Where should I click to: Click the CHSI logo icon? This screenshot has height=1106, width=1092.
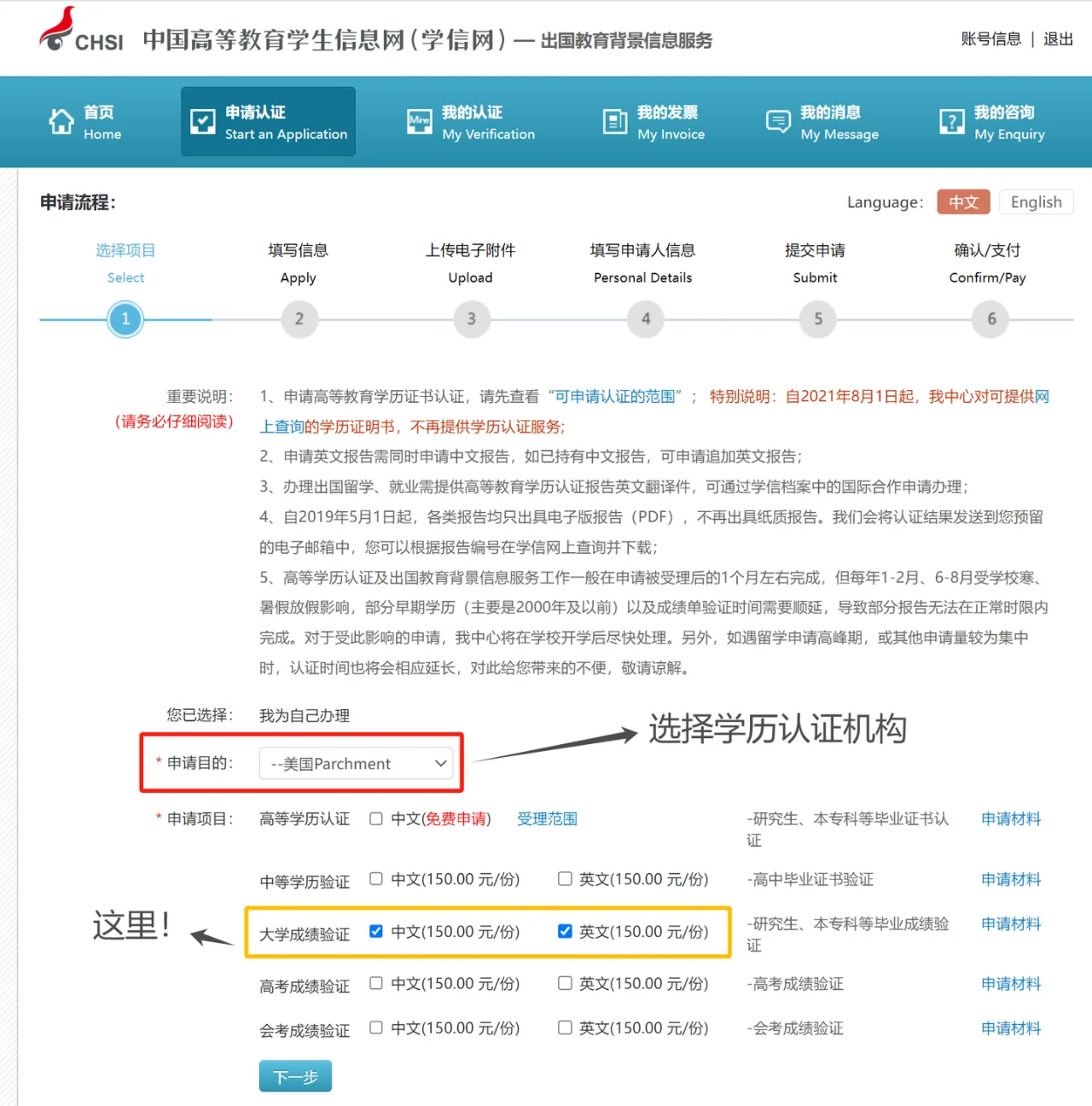(58, 30)
